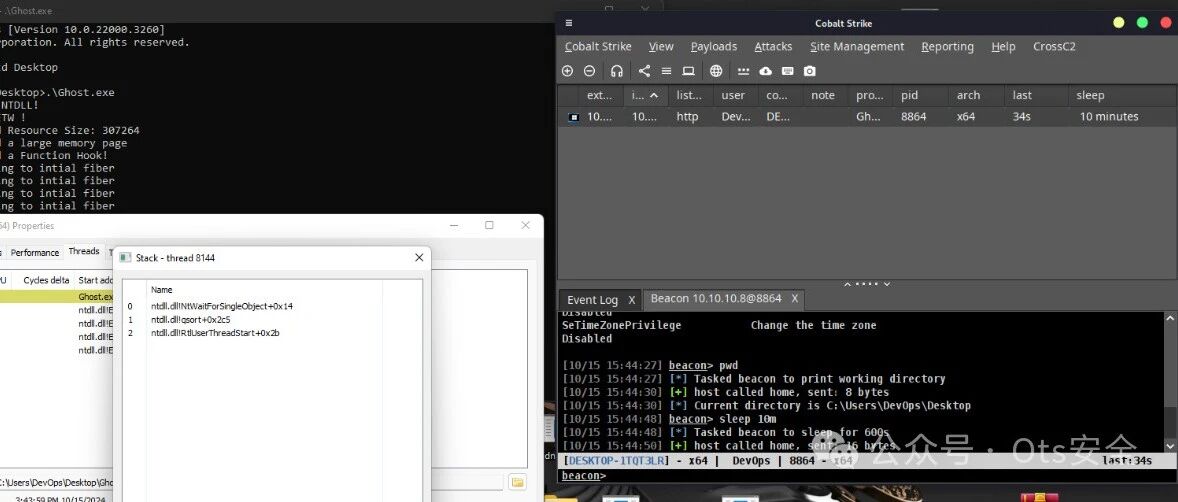Click folder icon beside file path in Properties
Screen dimensions: 1178x502
[x=517, y=482]
